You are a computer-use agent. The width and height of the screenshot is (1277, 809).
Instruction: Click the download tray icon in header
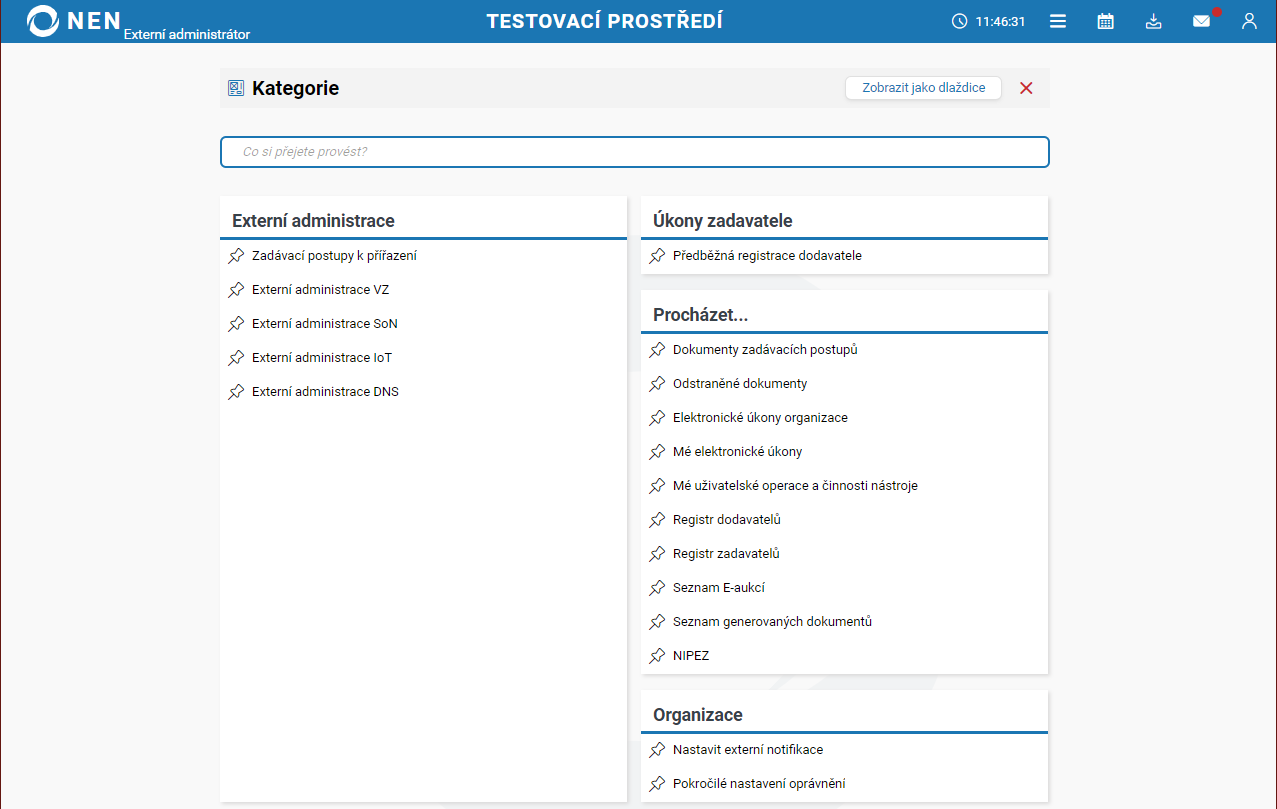1153,21
